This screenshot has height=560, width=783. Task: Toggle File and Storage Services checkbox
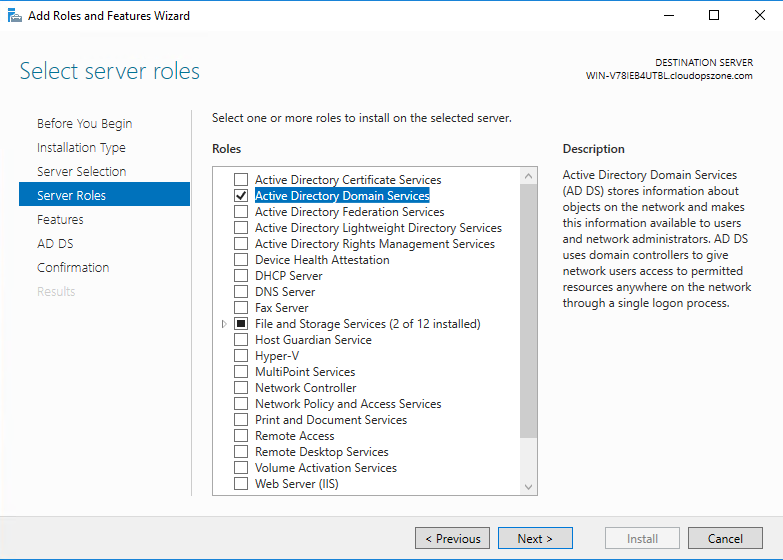click(x=241, y=323)
